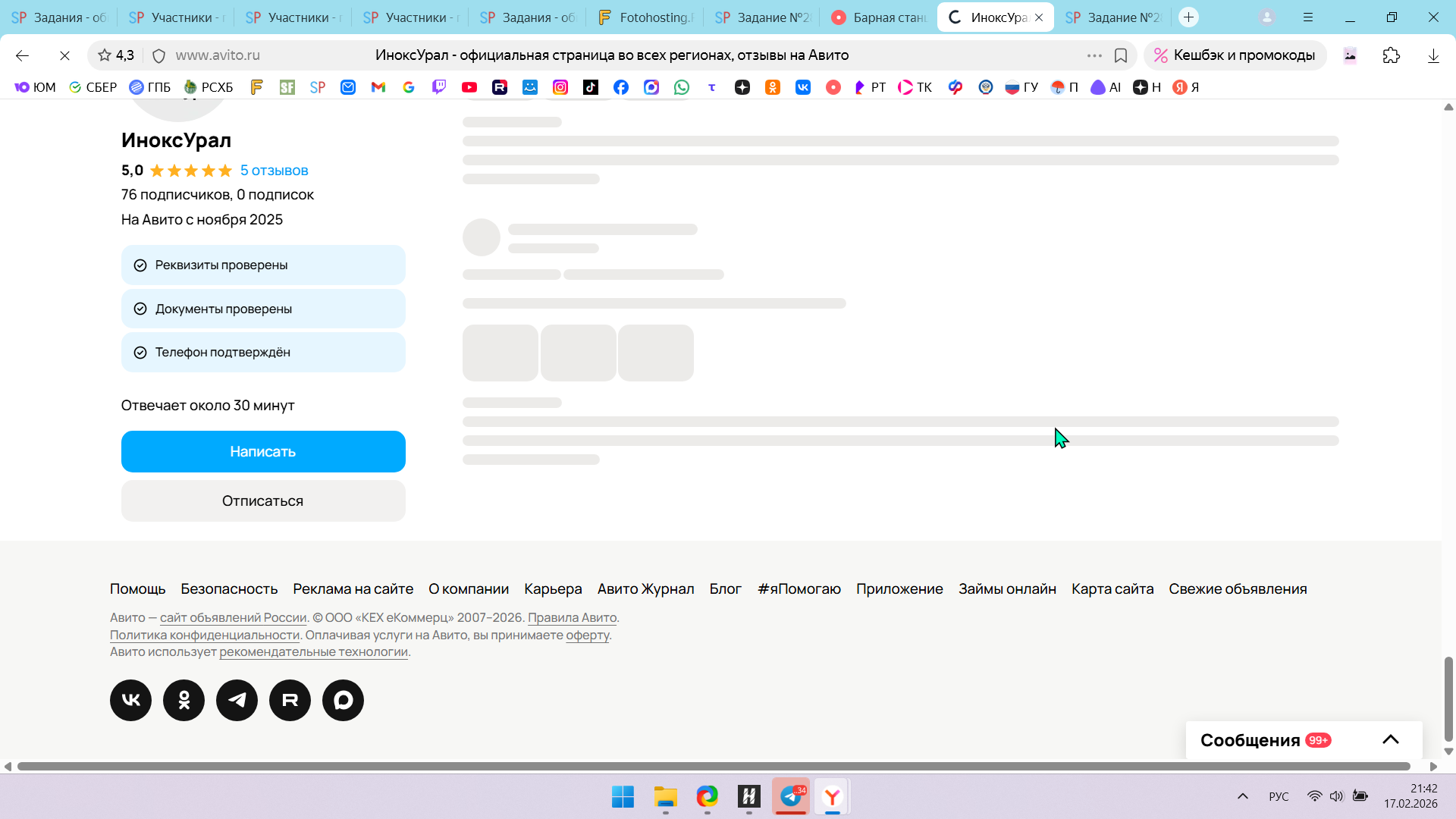The image size is (1456, 819).
Task: Switch to the Барная стойка tab
Action: click(880, 17)
